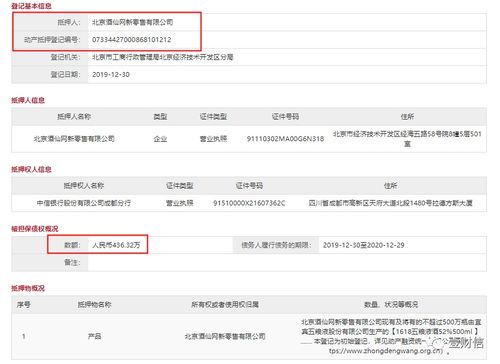Select company name in 抵押人名称 column

point(74,139)
